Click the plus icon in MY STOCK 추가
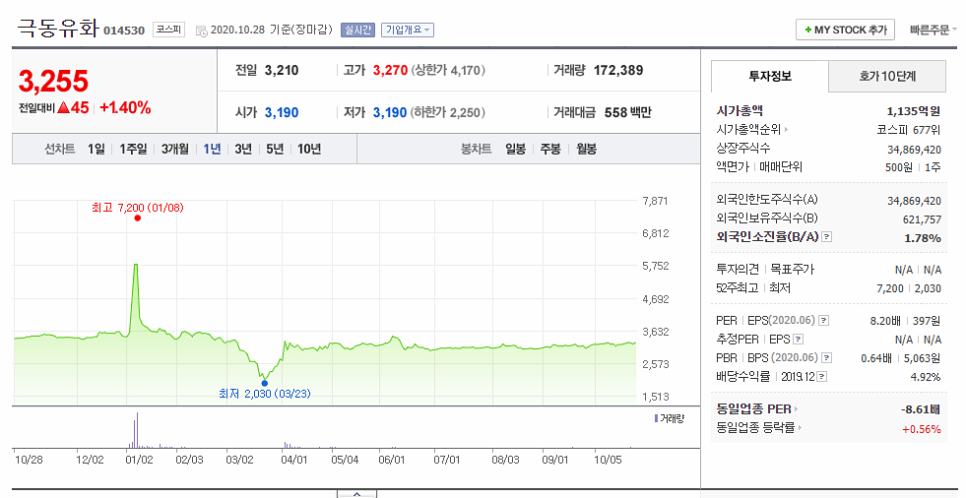The height and width of the screenshot is (498, 966). pos(808,30)
